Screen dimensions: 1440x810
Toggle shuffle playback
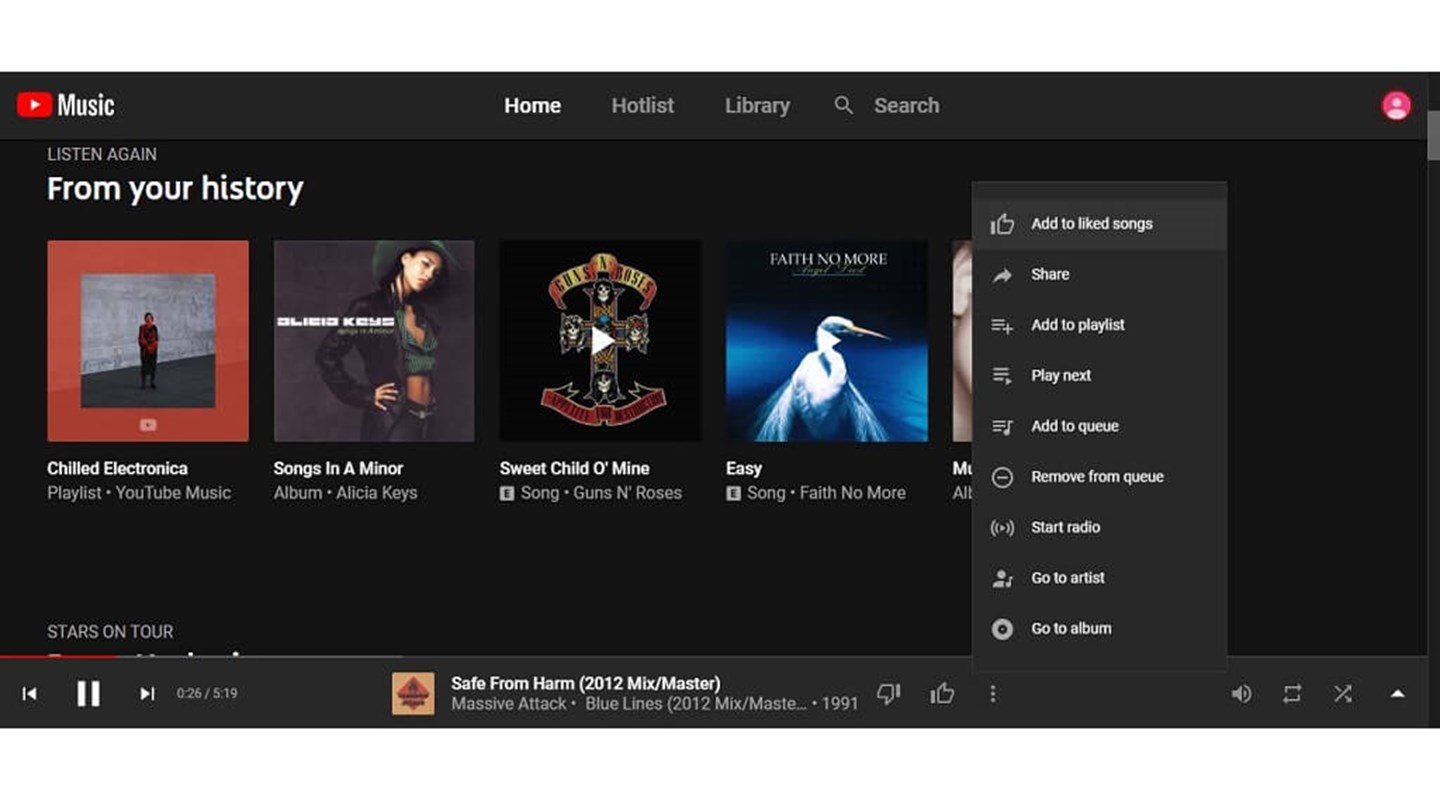(1343, 693)
